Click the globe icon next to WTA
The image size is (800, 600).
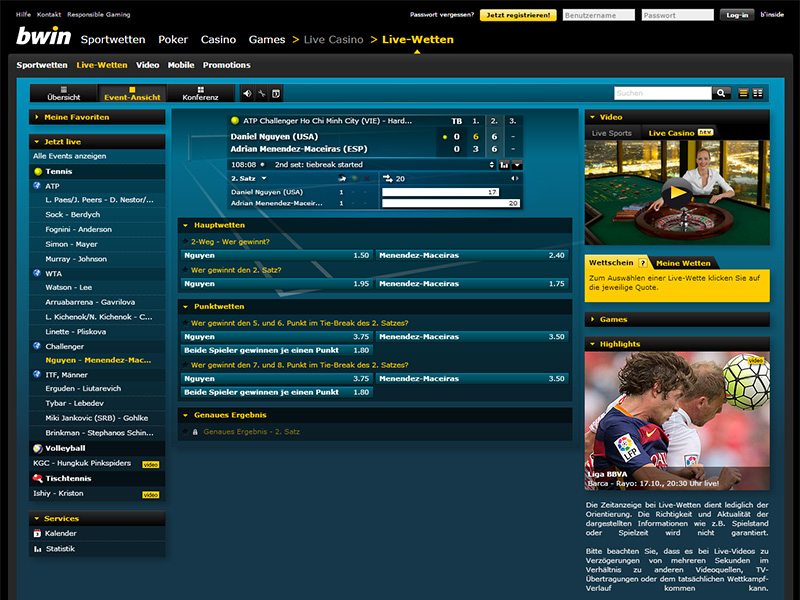pos(37,273)
